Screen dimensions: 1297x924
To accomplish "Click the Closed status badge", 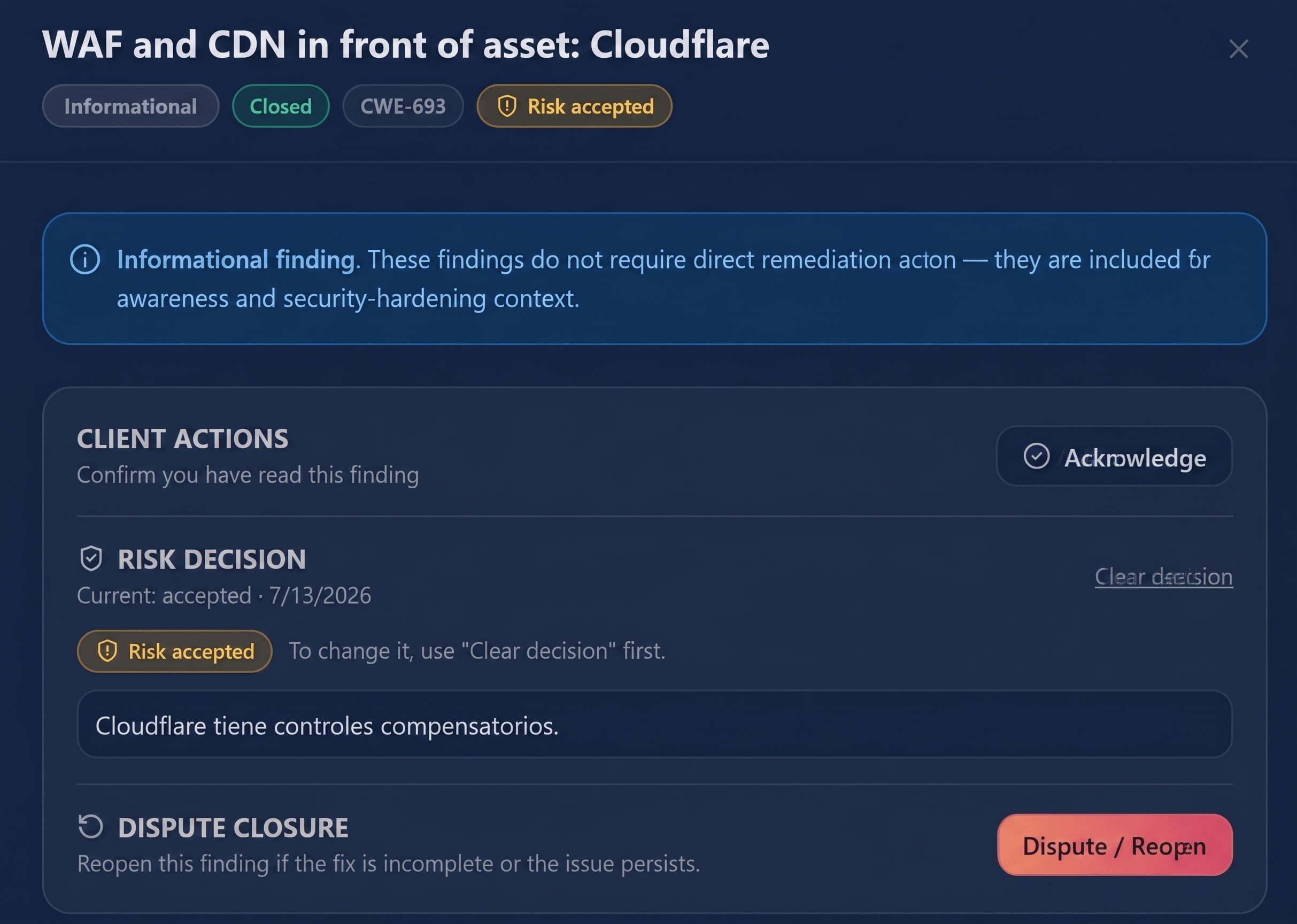I will pyautogui.click(x=281, y=106).
